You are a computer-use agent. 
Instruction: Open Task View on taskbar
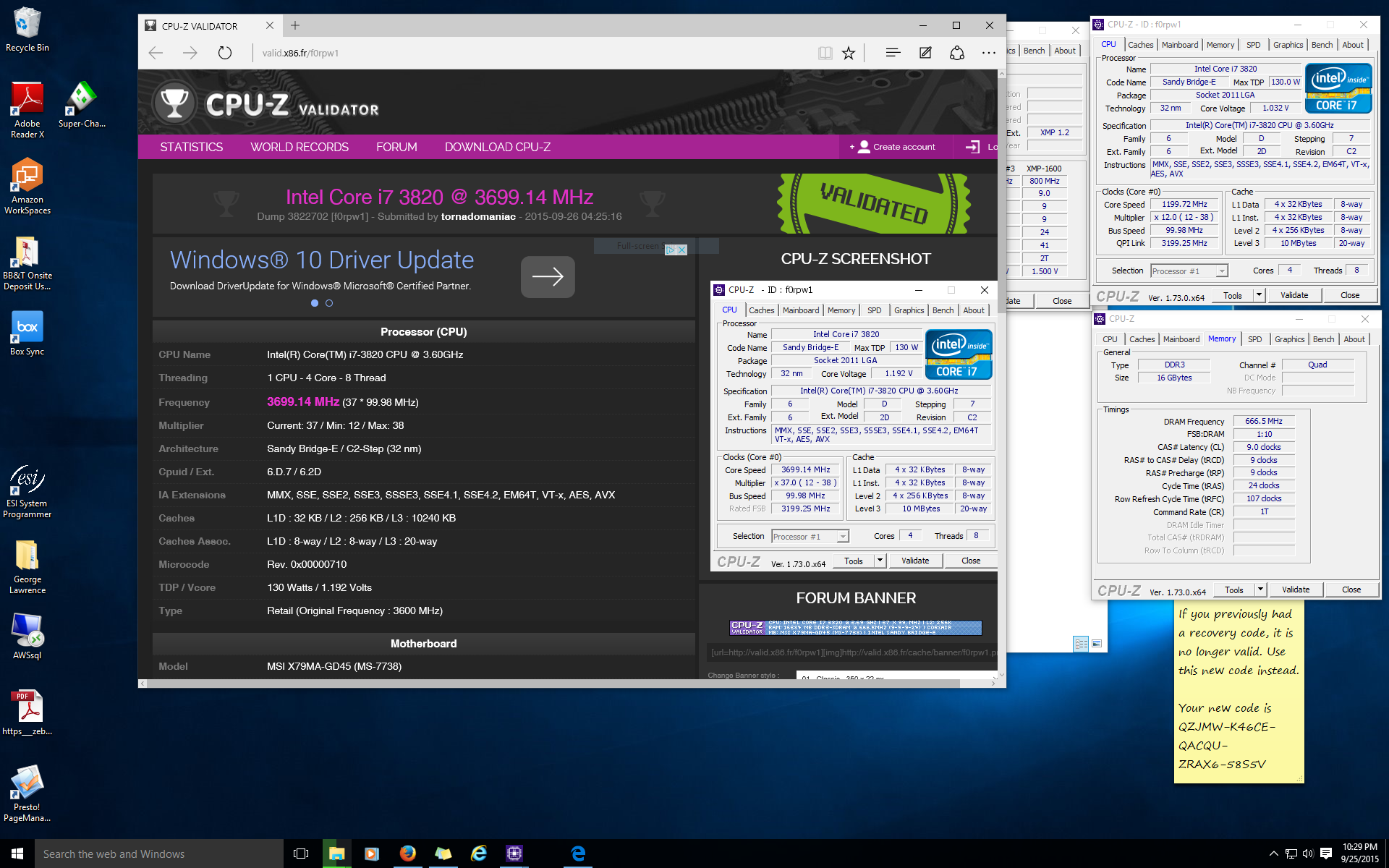301,854
